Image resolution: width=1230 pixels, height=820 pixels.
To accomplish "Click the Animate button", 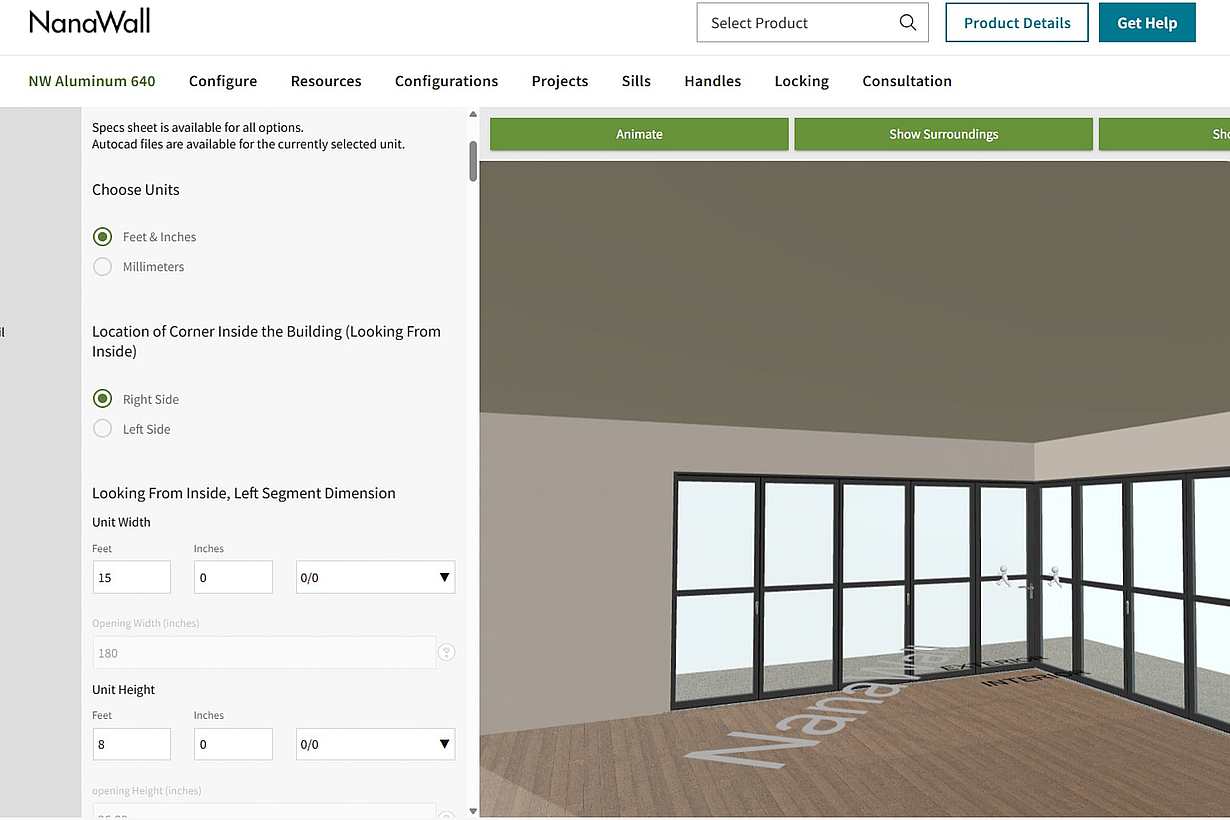I will pyautogui.click(x=639, y=134).
